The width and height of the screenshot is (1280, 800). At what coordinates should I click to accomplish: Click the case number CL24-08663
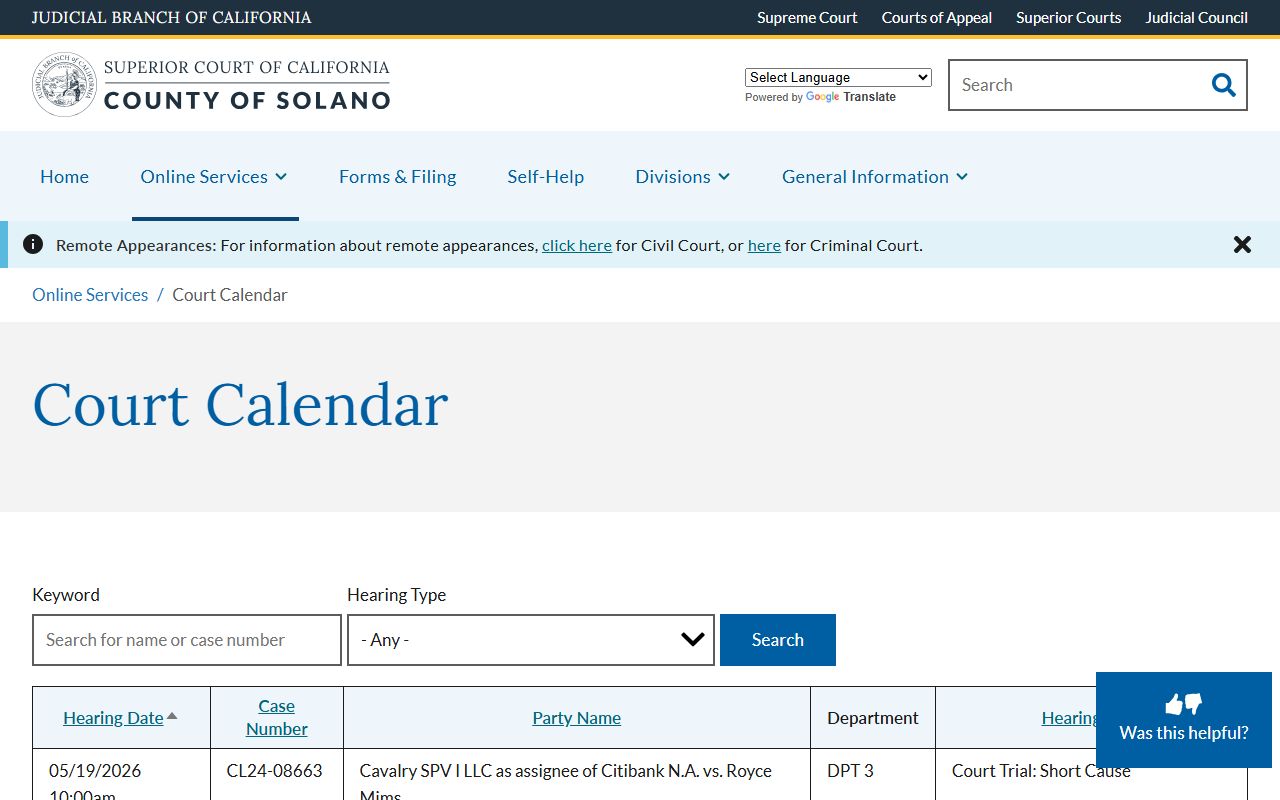tap(275, 771)
